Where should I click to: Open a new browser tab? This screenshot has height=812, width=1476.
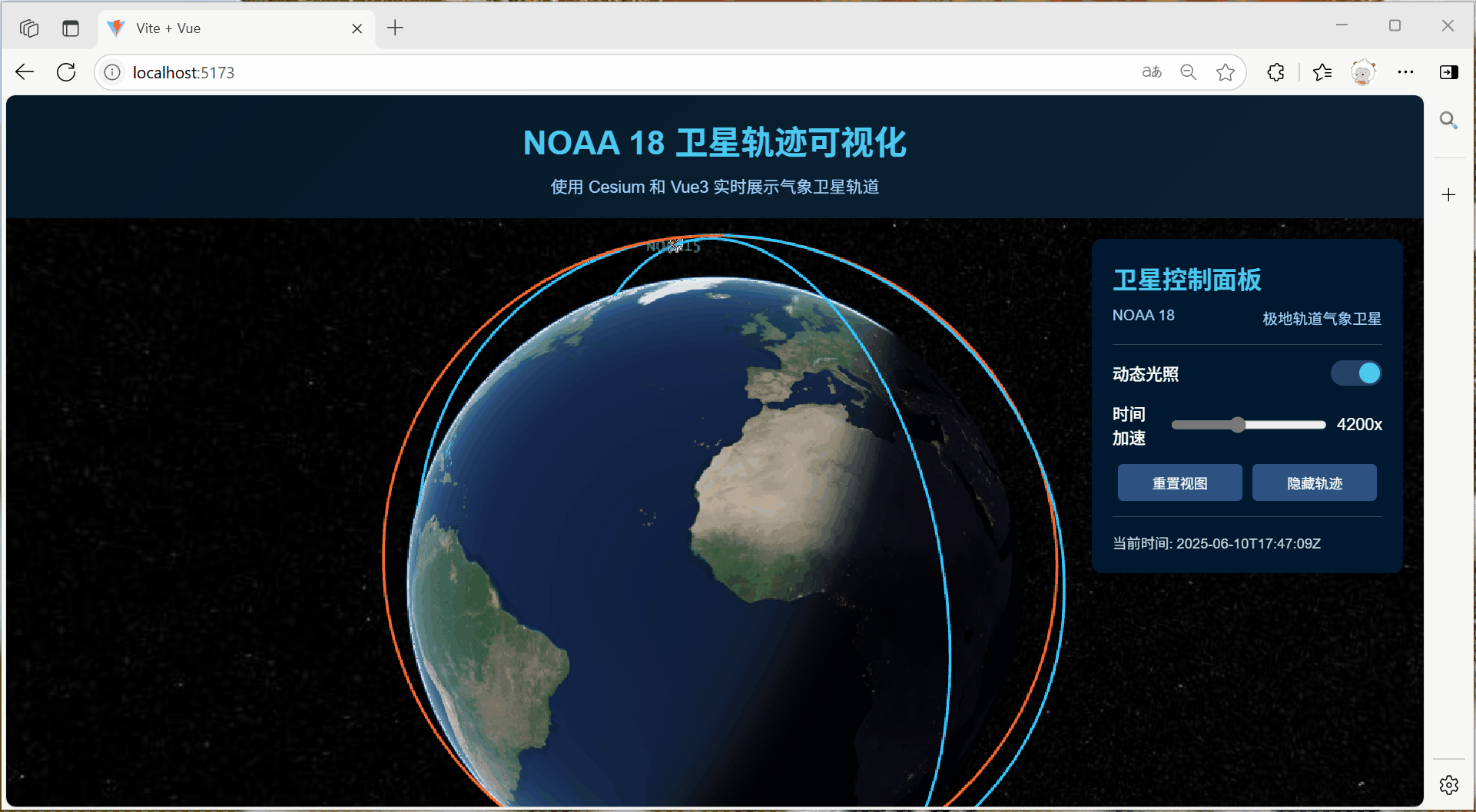pyautogui.click(x=395, y=28)
